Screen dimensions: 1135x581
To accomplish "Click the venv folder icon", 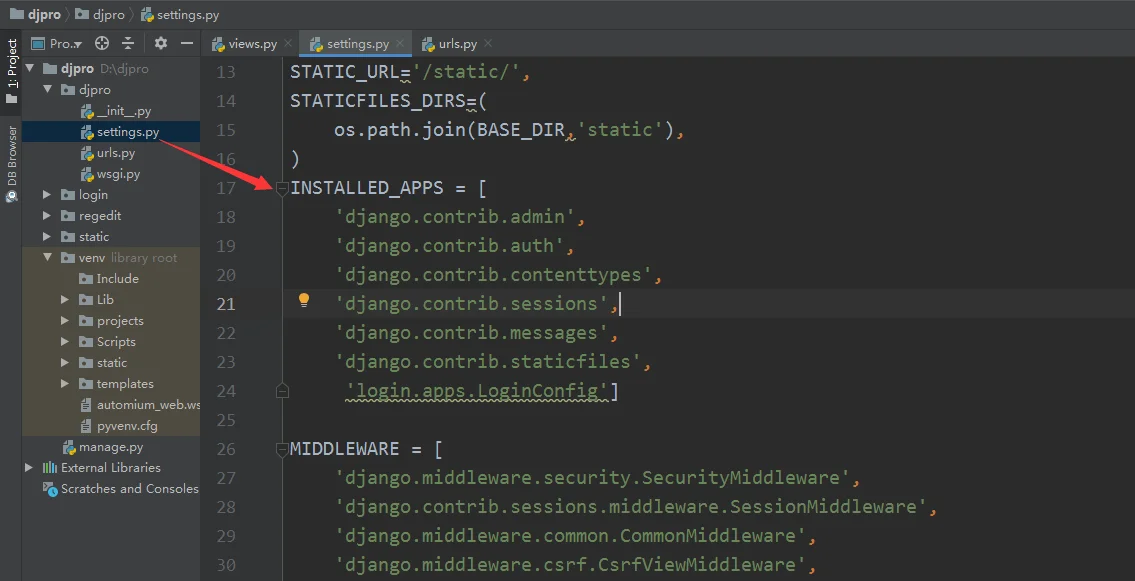I will coord(68,258).
